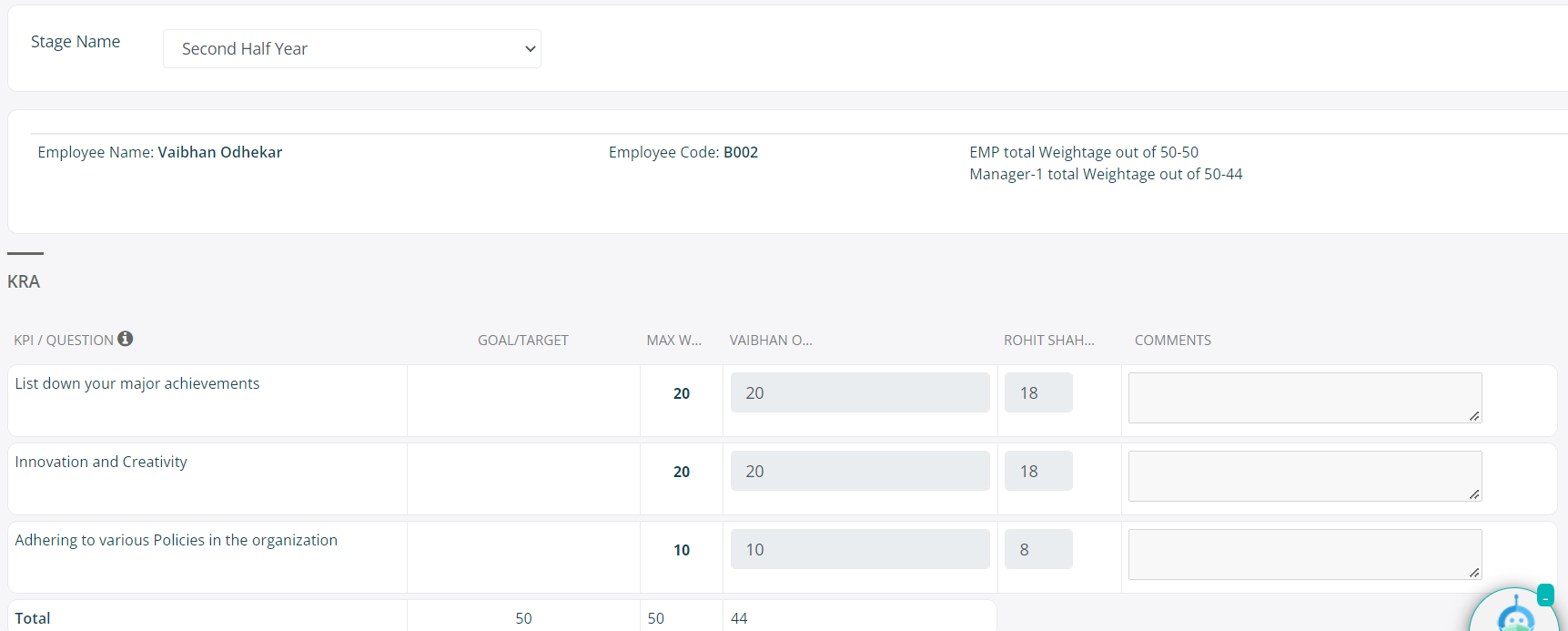Image resolution: width=1568 pixels, height=631 pixels.
Task: Open the Stage Name dropdown
Action: point(351,49)
